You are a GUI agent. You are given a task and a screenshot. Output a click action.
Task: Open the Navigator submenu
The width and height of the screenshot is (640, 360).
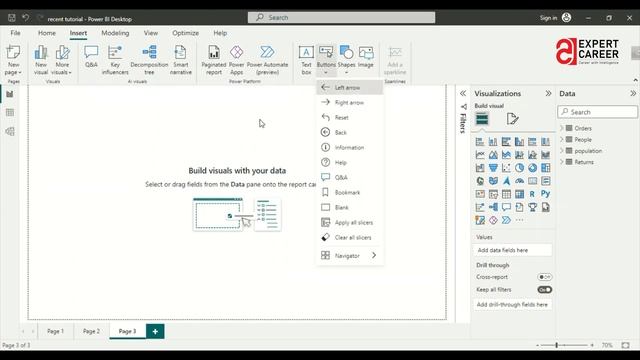[x=349, y=256]
